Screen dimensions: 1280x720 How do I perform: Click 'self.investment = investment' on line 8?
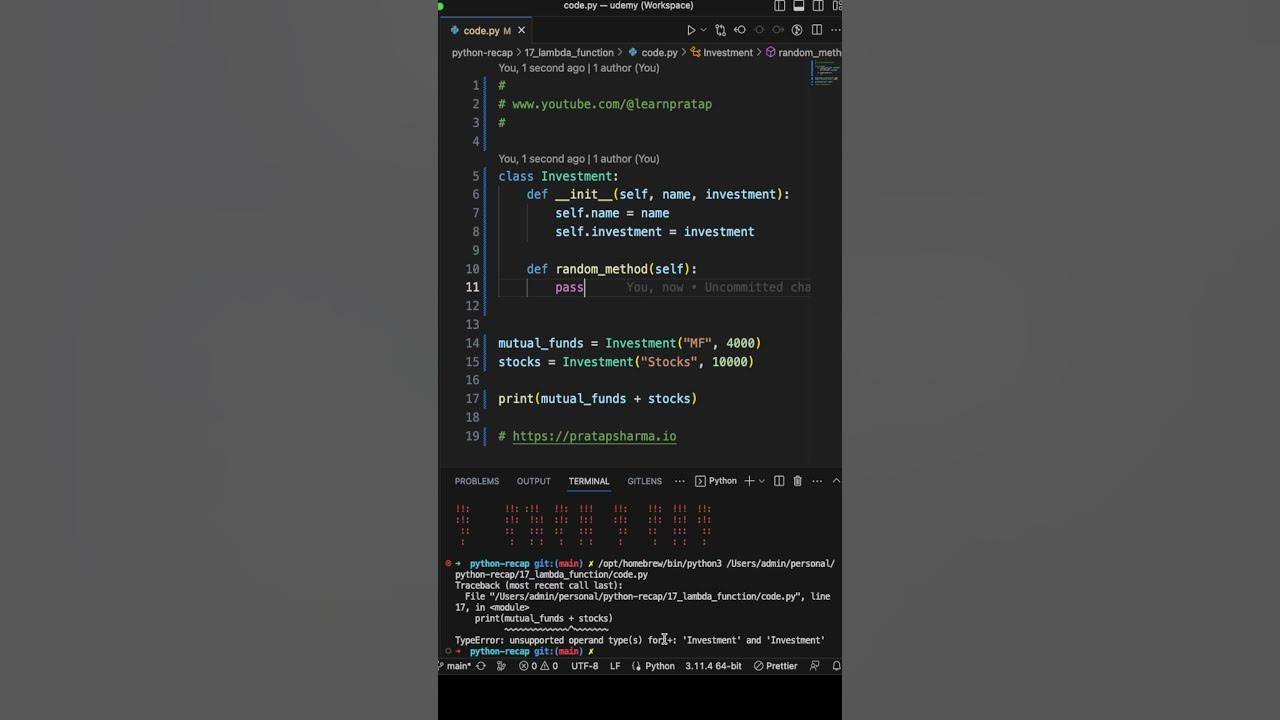click(x=655, y=232)
